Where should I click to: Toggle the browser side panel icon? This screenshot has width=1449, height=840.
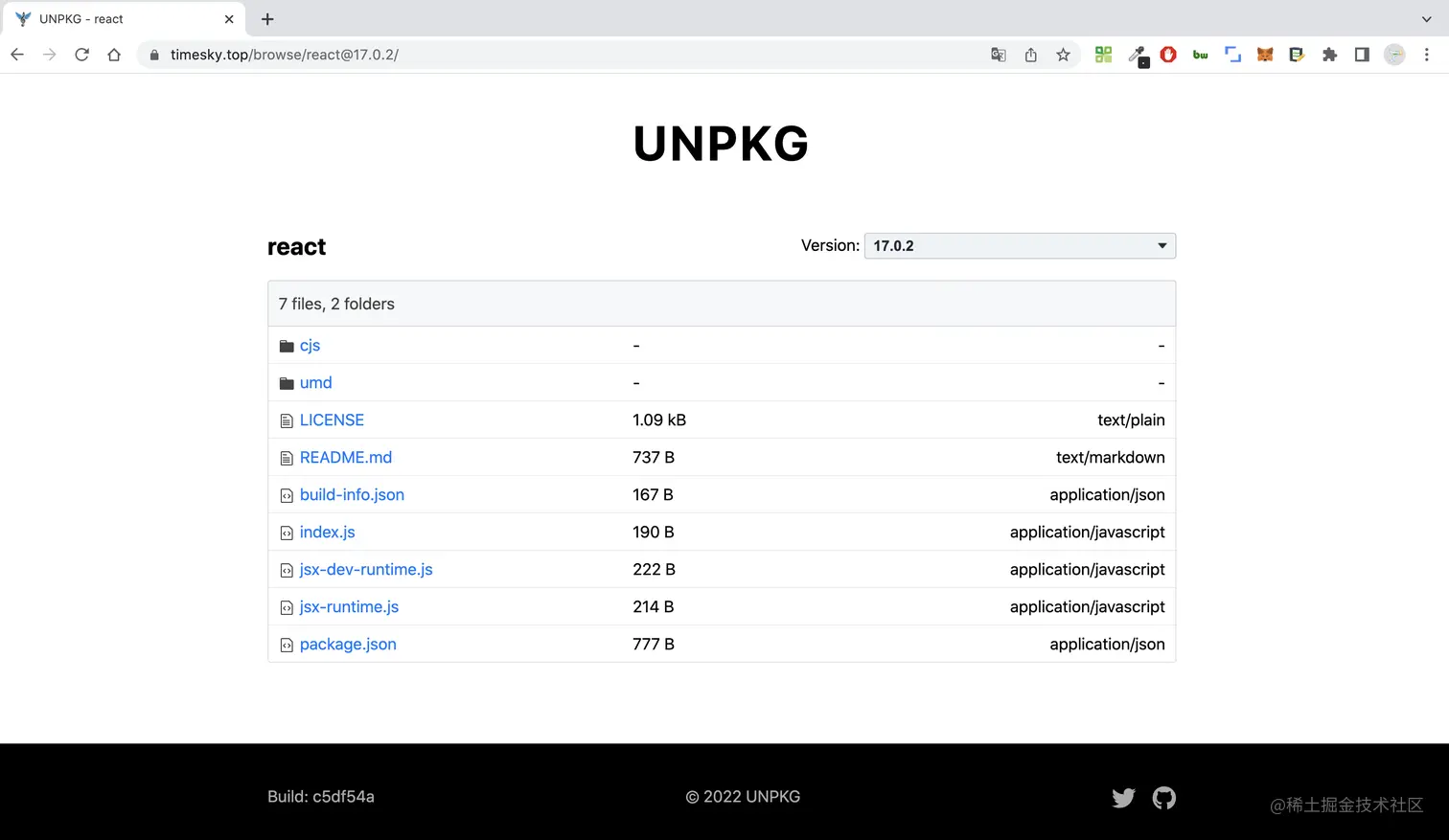(x=1362, y=55)
